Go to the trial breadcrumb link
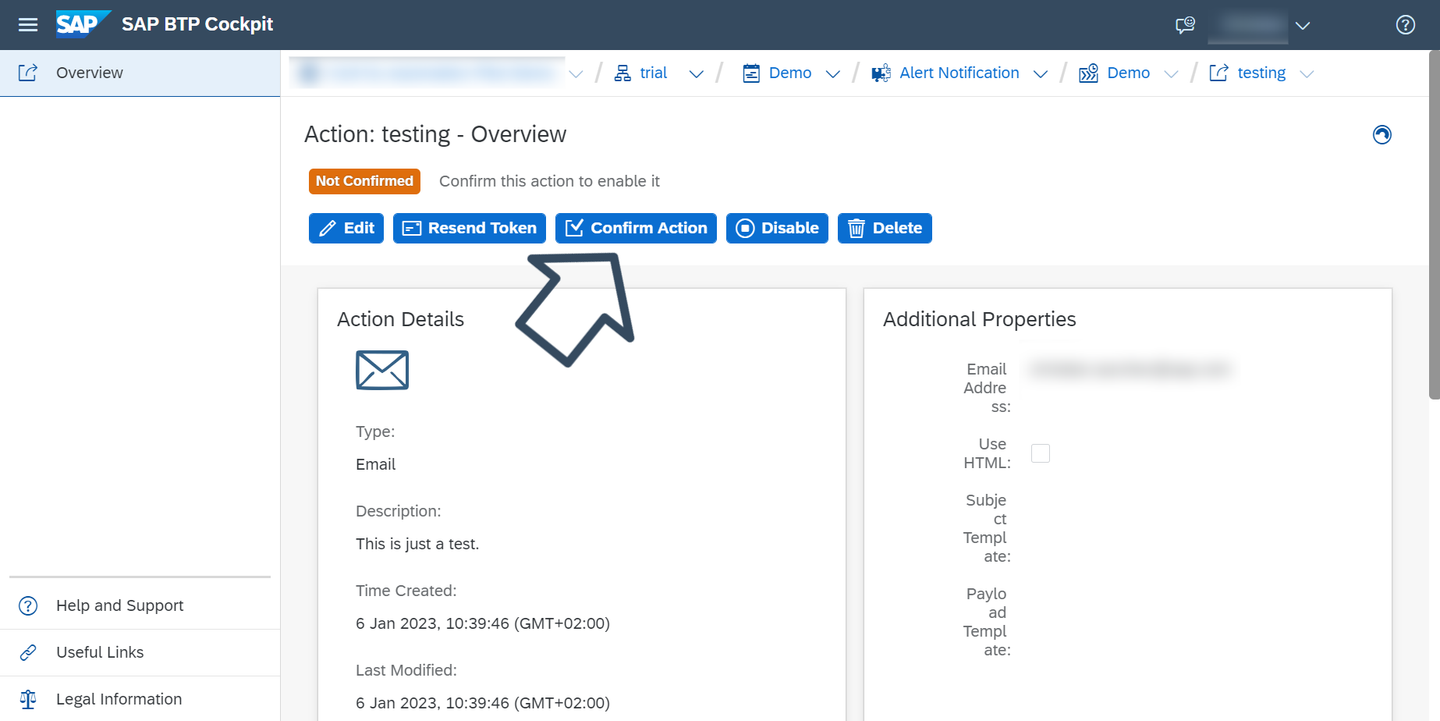This screenshot has width=1440, height=721. pyautogui.click(x=654, y=73)
